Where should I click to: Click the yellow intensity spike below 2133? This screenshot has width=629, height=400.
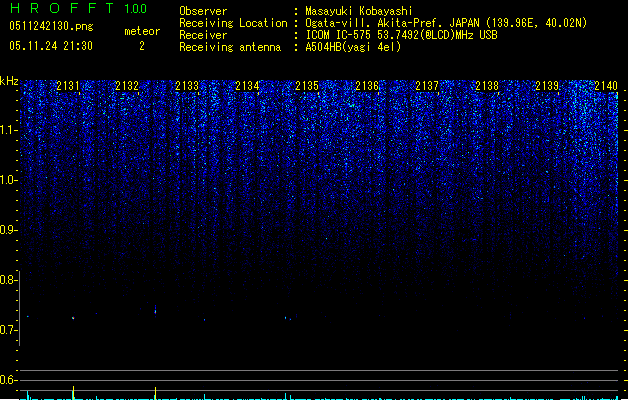click(x=155, y=393)
